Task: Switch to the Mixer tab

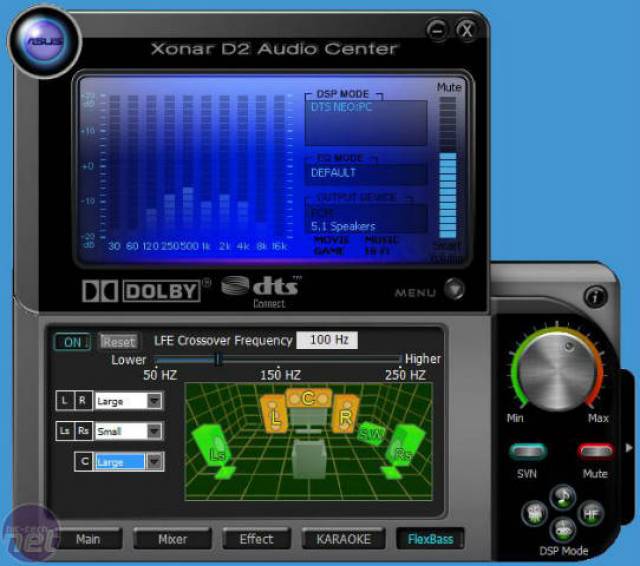Action: tap(173, 539)
